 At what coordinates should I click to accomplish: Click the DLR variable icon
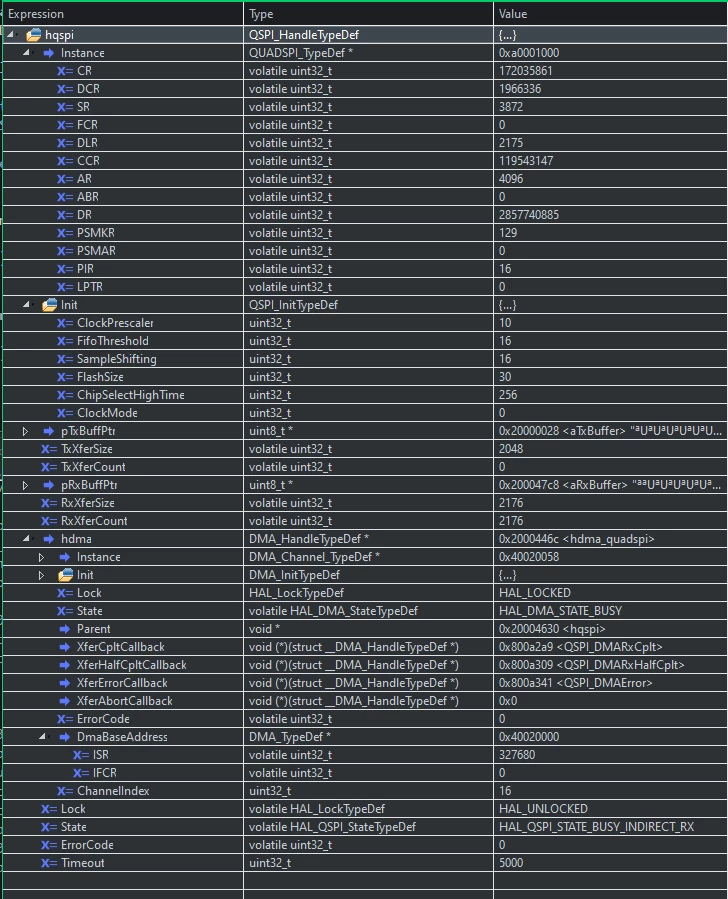point(65,143)
